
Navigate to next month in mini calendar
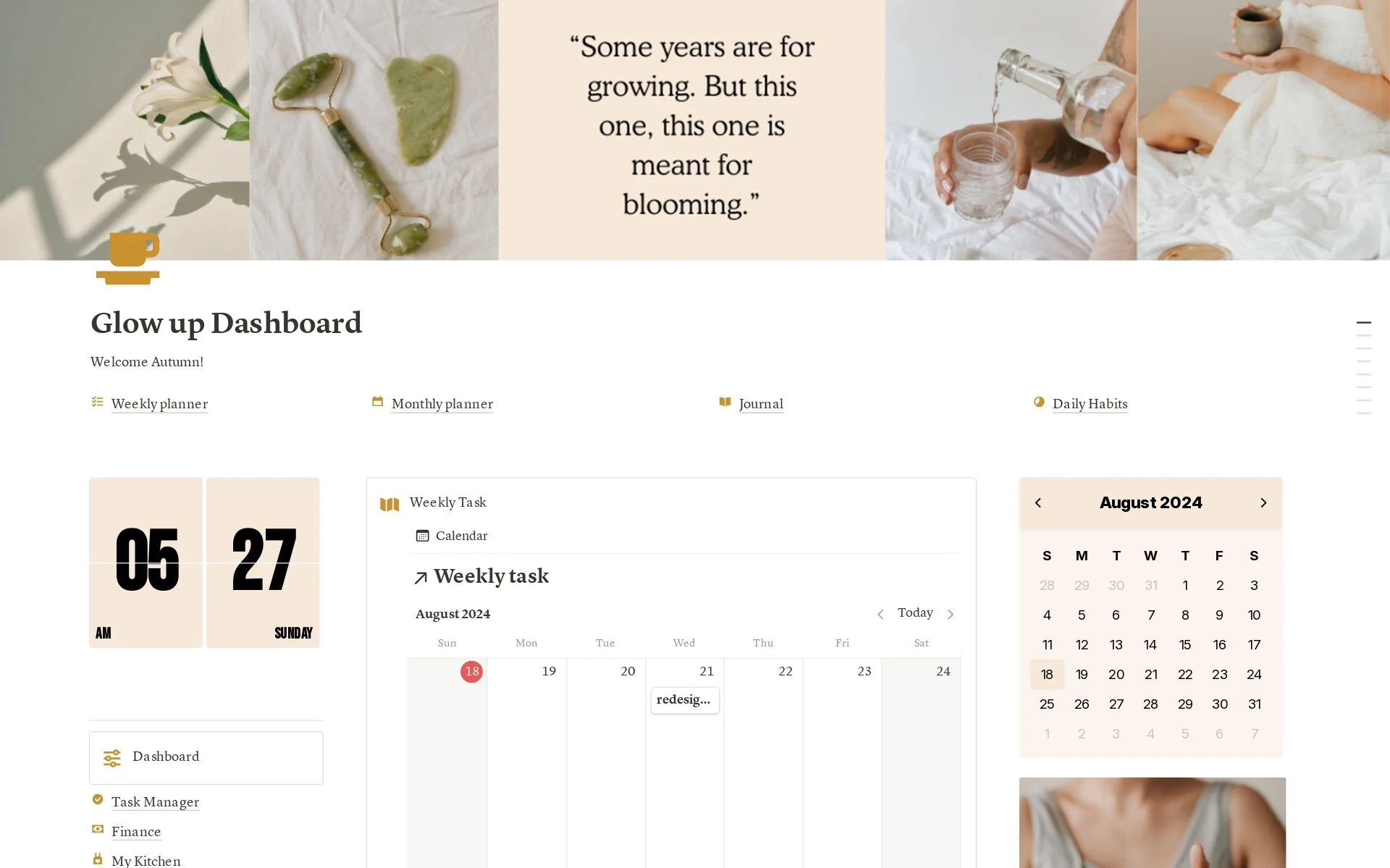coord(1265,502)
